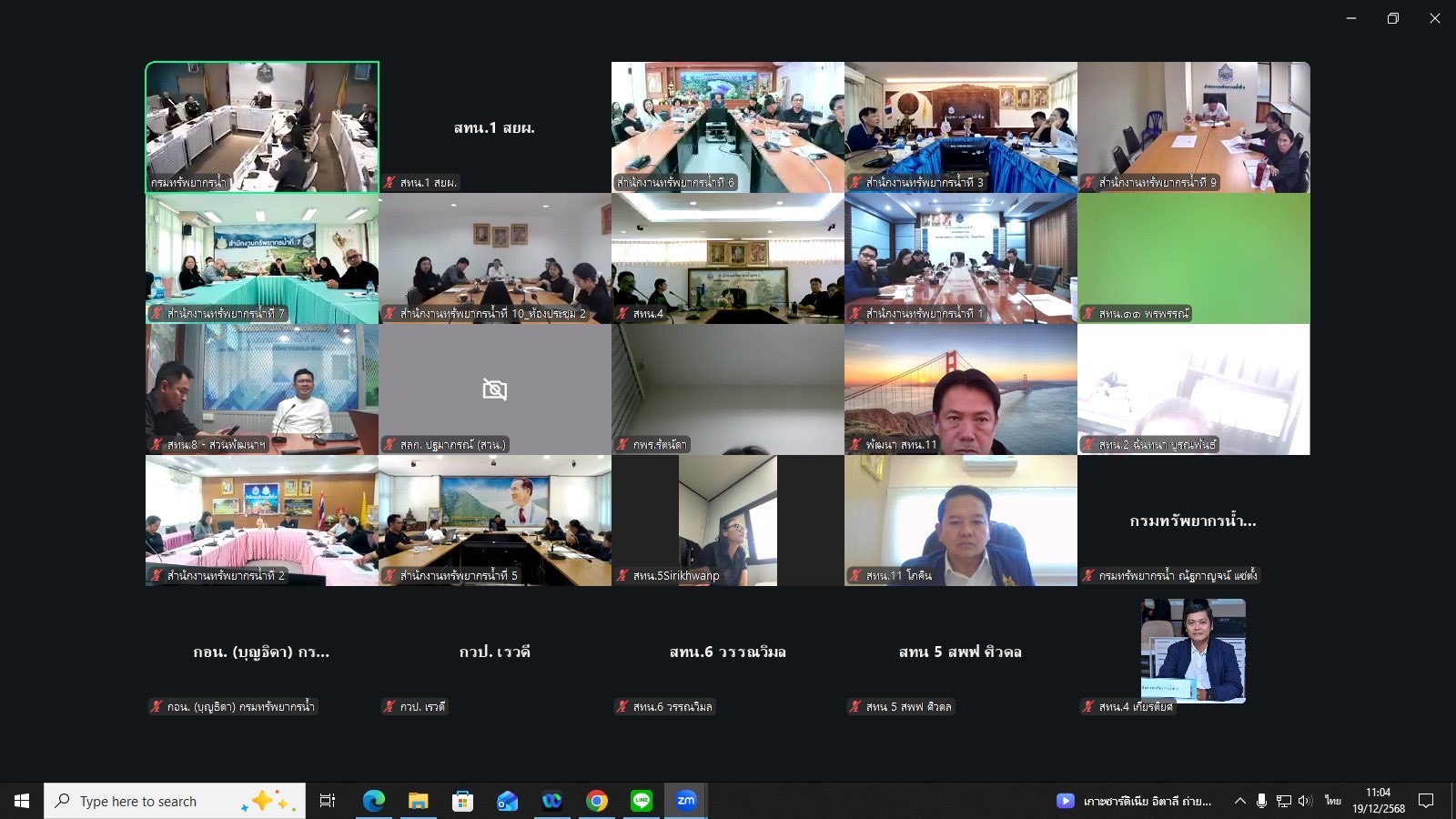
Task: Open Google Chrome from the taskbar
Action: coord(597,801)
